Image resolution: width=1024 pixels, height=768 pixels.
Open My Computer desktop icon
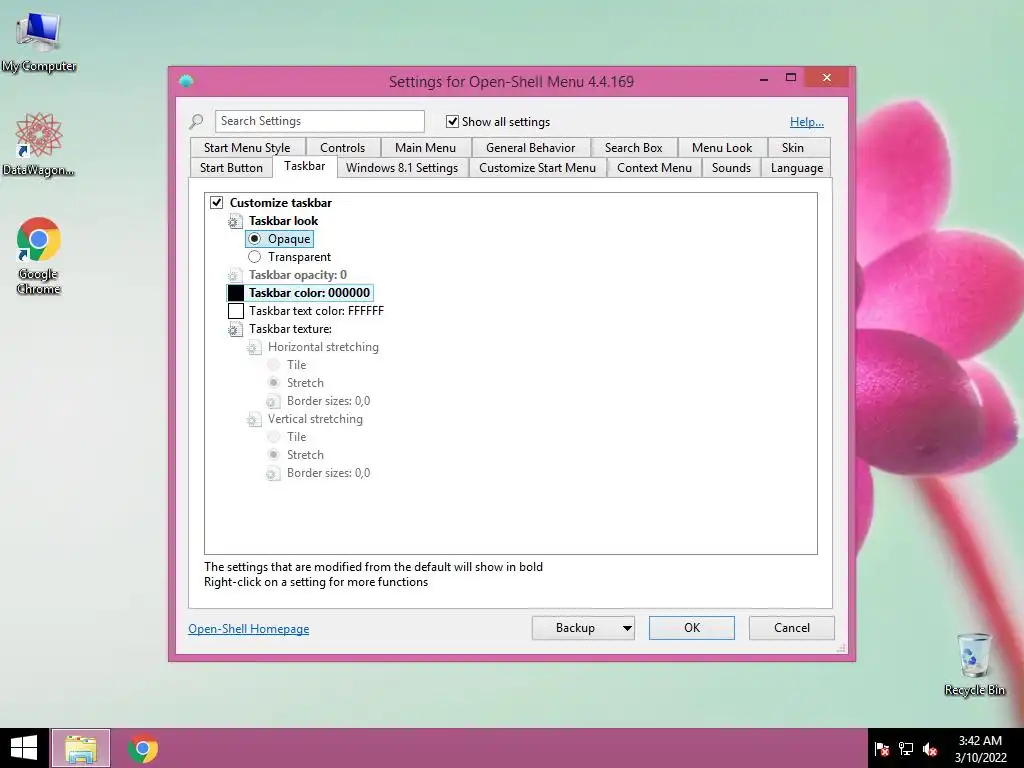[x=39, y=42]
